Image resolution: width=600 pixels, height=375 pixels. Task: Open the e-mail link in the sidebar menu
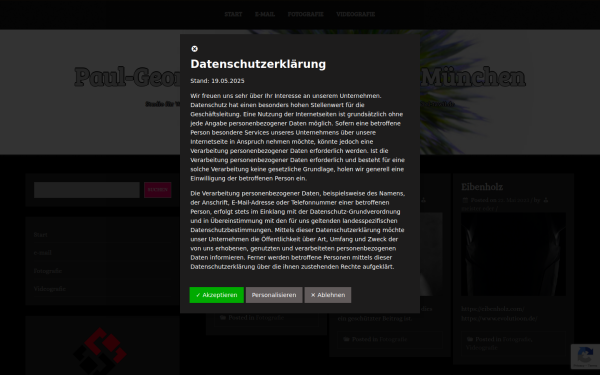point(42,253)
